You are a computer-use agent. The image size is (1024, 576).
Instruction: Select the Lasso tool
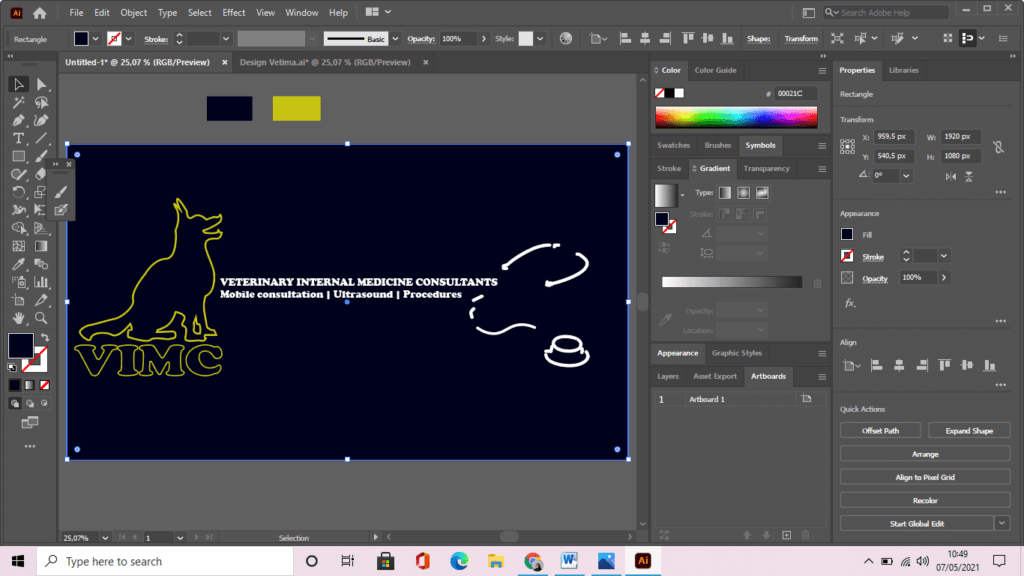41,103
